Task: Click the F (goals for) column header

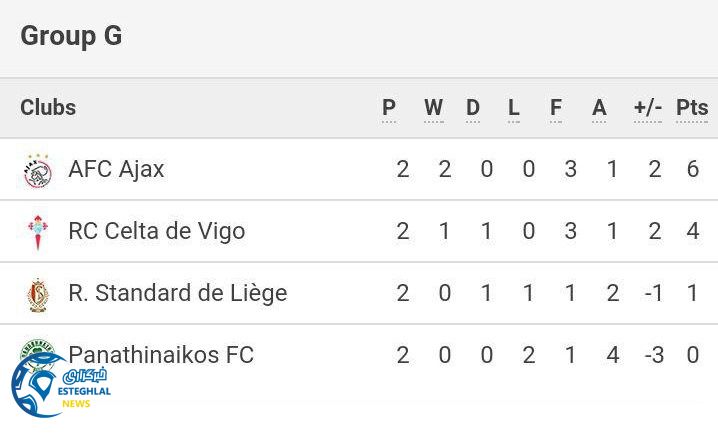Action: (x=556, y=108)
